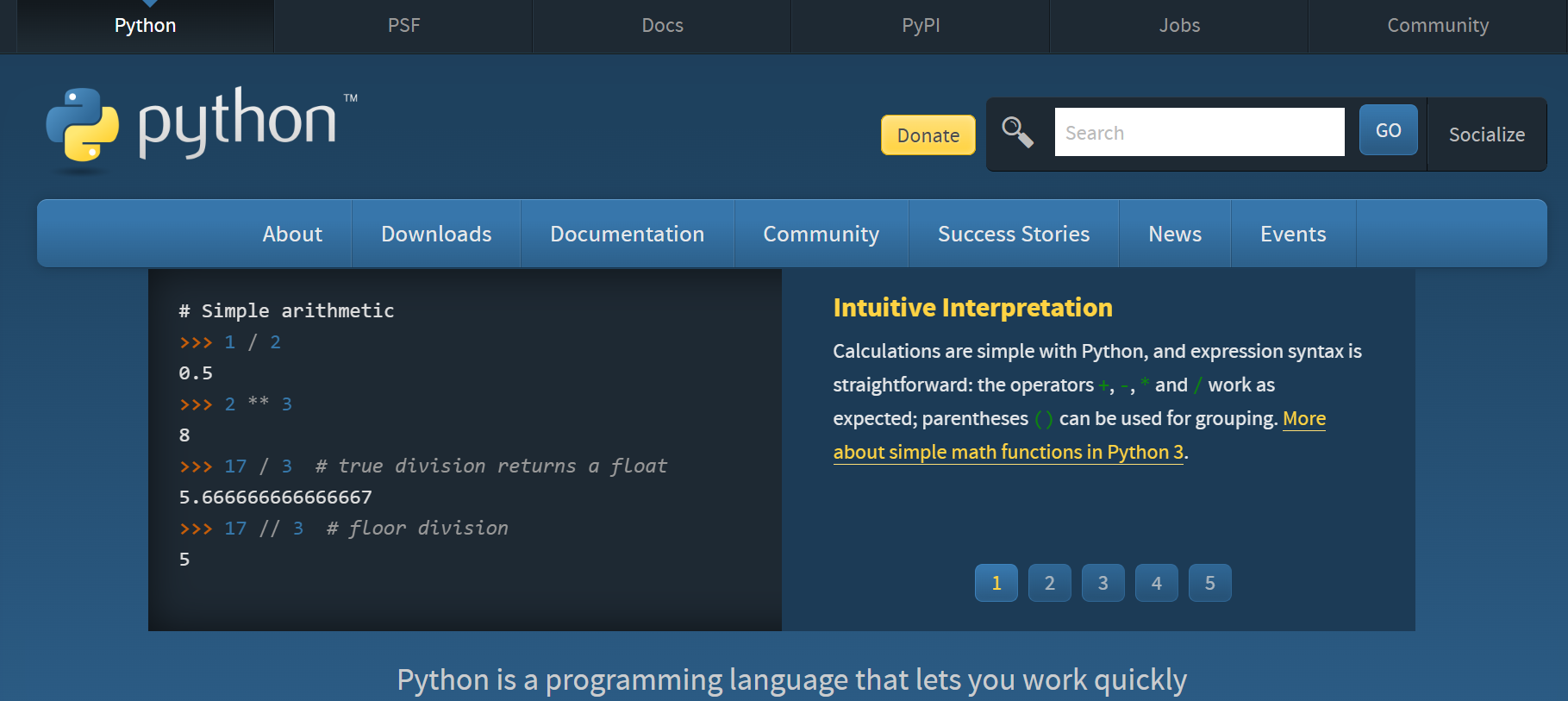
Task: Focus the Search input field
Action: point(1199,132)
